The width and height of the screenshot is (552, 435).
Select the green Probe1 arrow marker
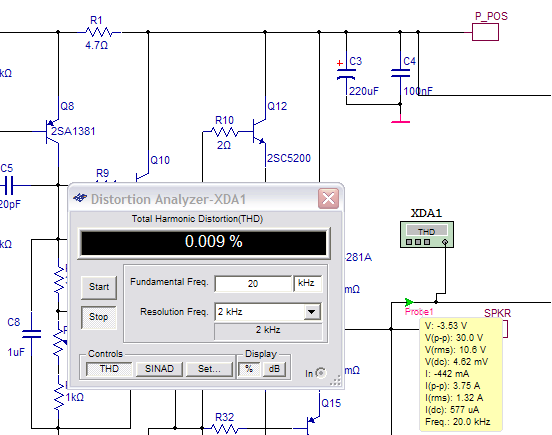coord(409,302)
